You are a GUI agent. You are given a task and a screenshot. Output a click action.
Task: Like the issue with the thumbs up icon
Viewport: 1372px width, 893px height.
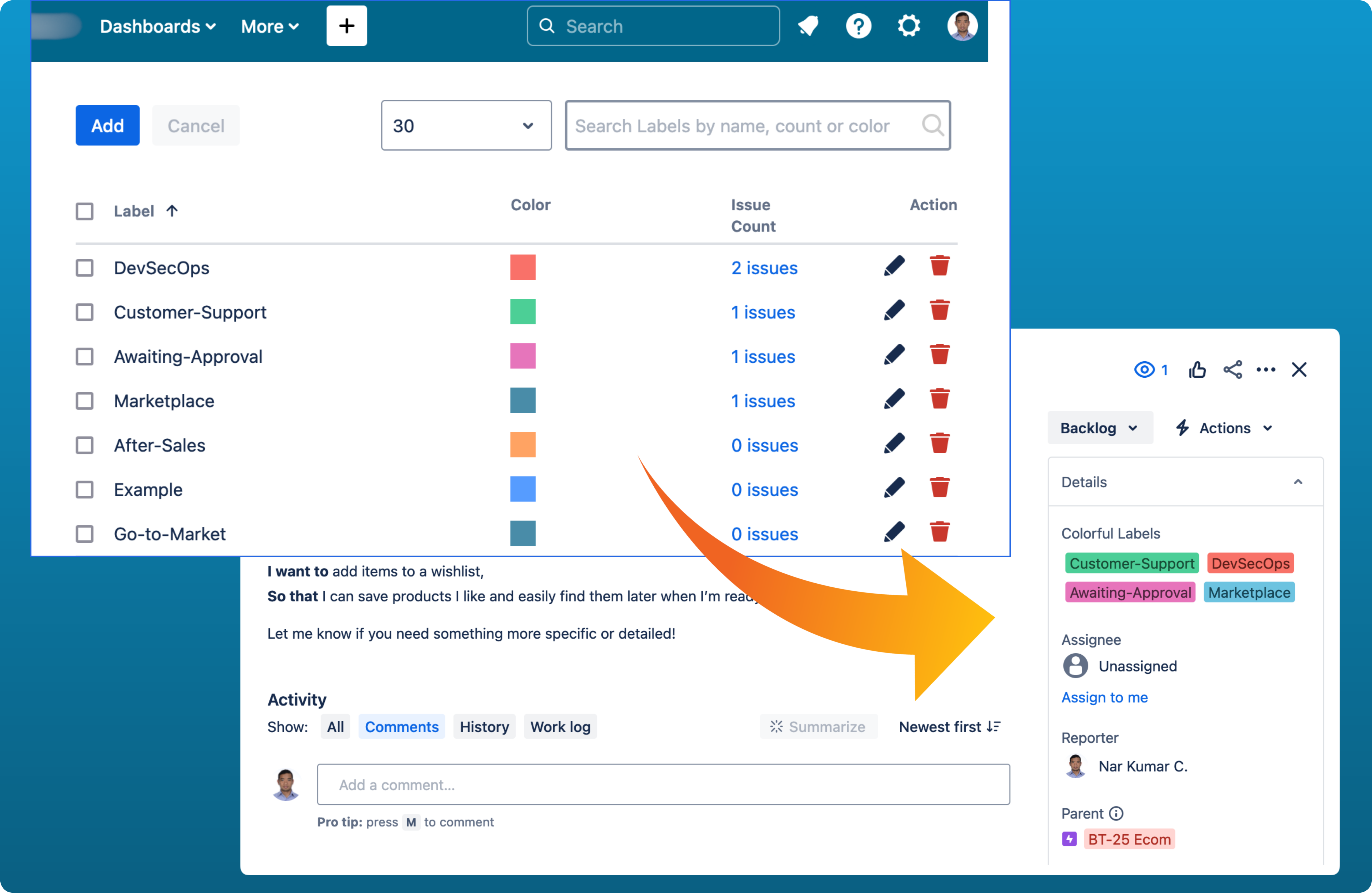tap(1197, 370)
